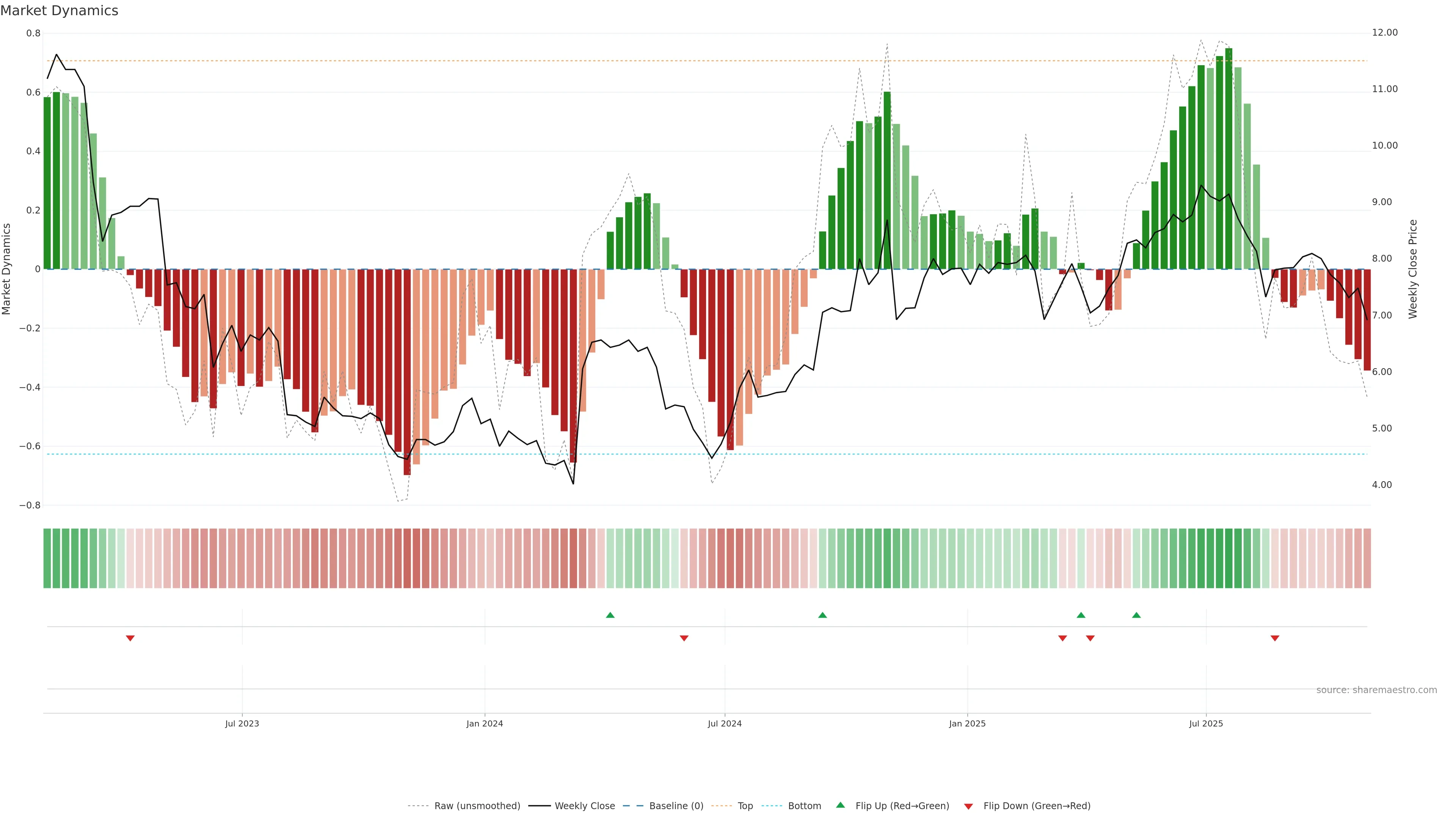
Task: Click the first green Flip Up marker
Action: [610, 615]
